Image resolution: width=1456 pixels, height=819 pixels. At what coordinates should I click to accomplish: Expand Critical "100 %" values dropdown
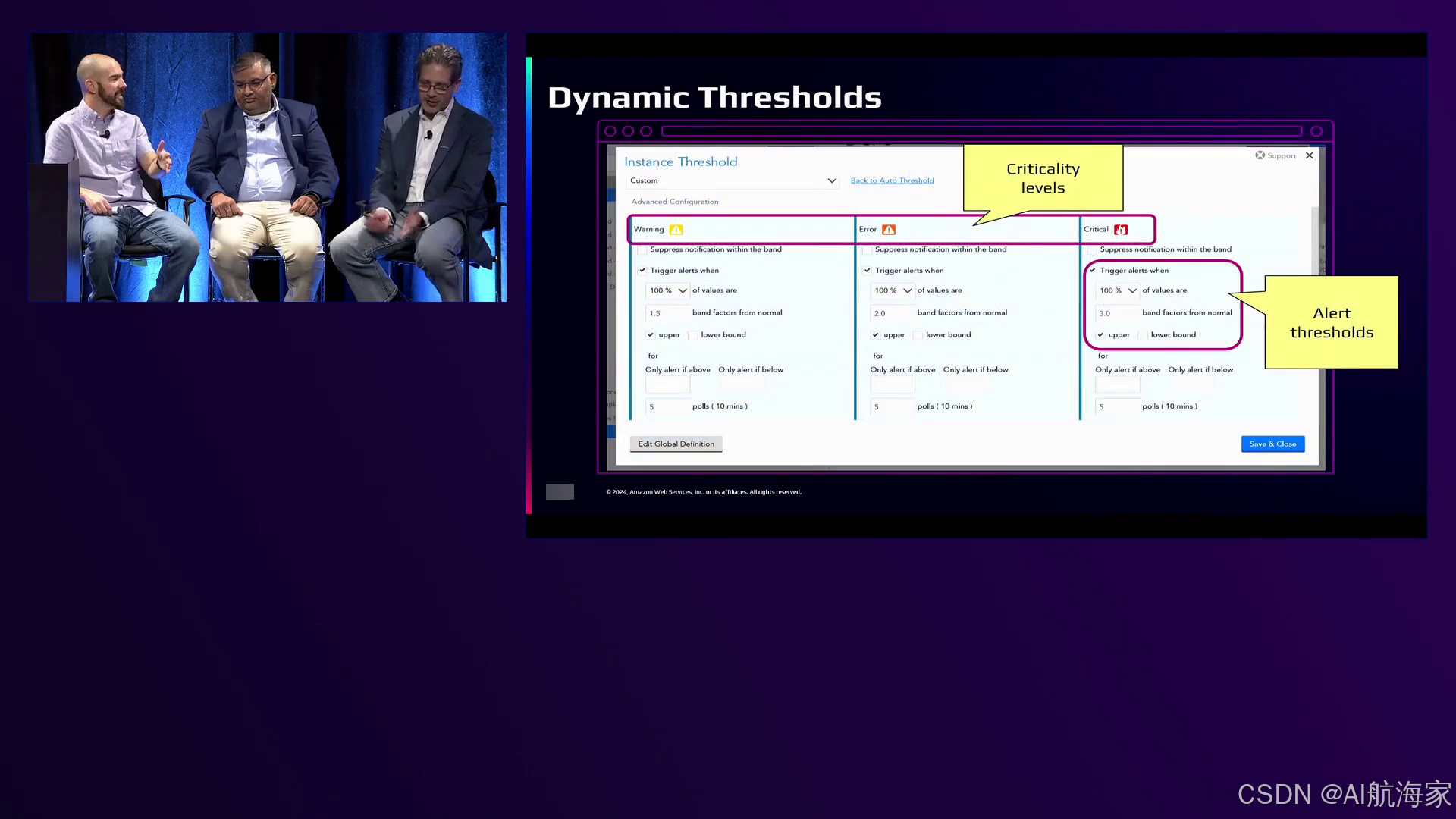pos(1118,291)
